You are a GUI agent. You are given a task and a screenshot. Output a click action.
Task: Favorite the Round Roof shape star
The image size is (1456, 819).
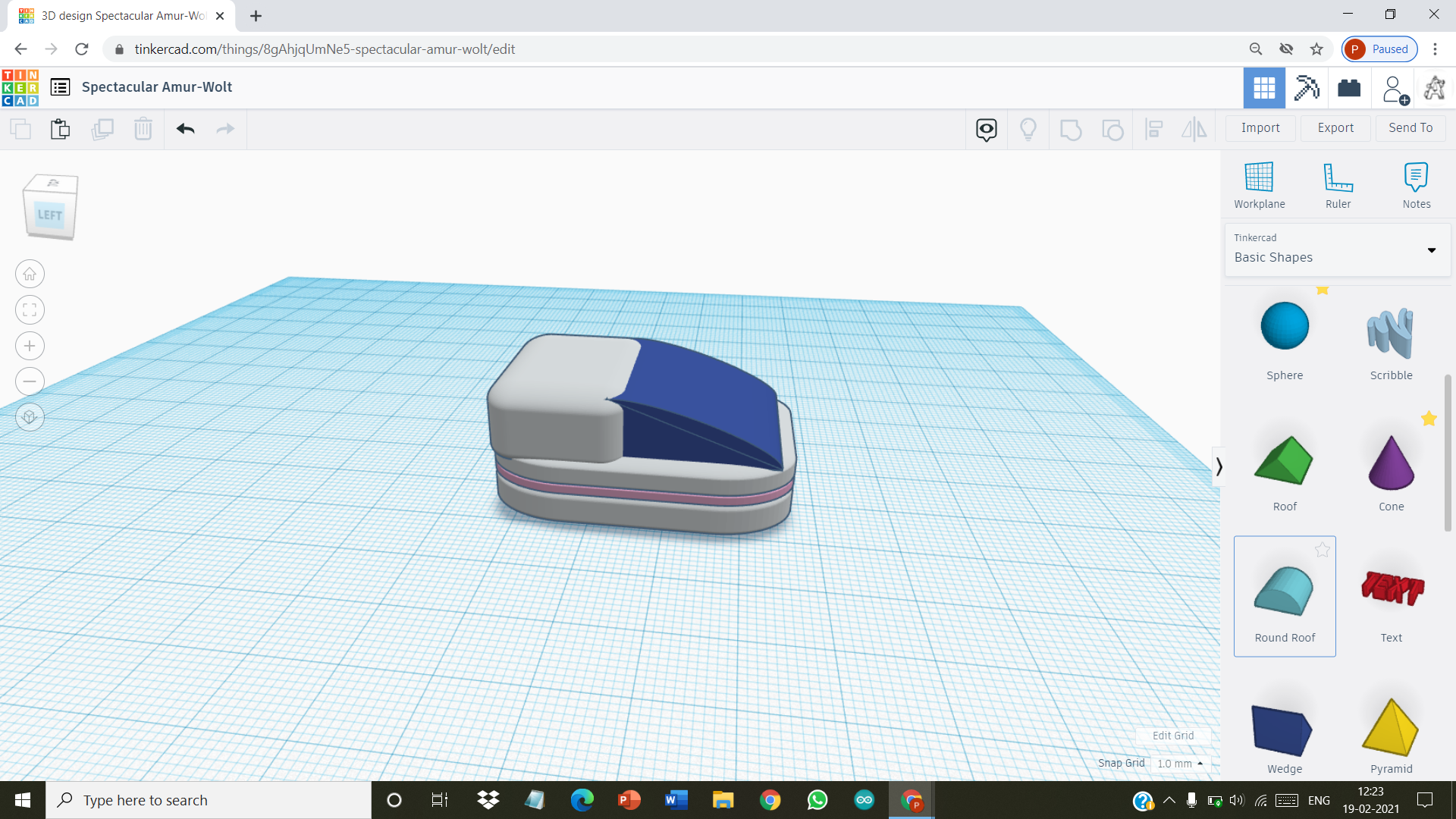[1323, 550]
